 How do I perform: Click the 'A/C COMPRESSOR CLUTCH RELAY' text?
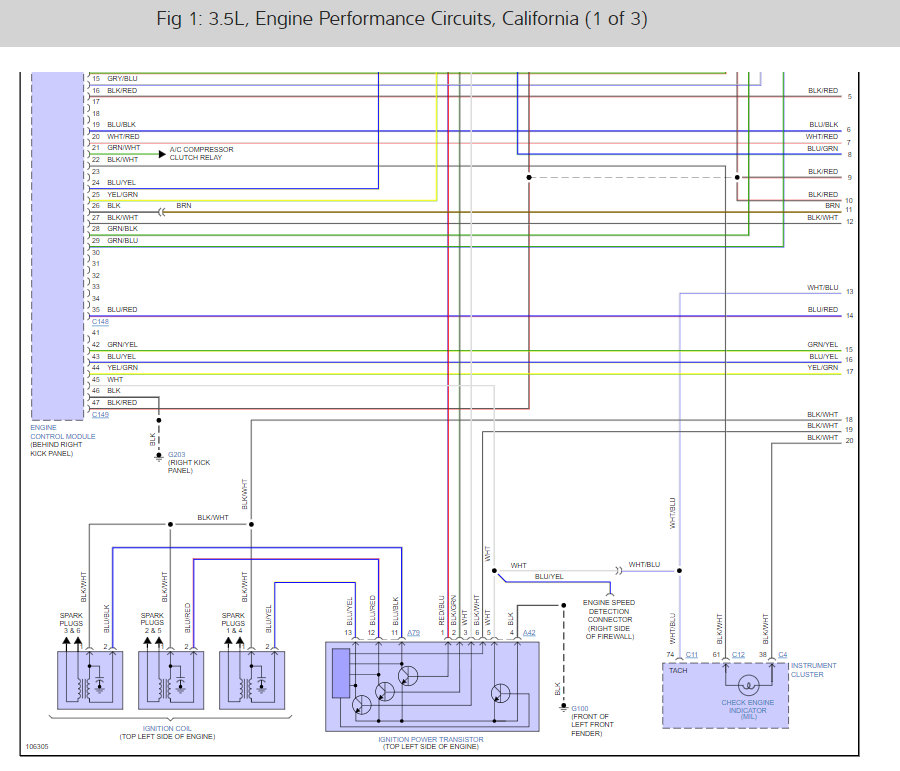click(201, 153)
